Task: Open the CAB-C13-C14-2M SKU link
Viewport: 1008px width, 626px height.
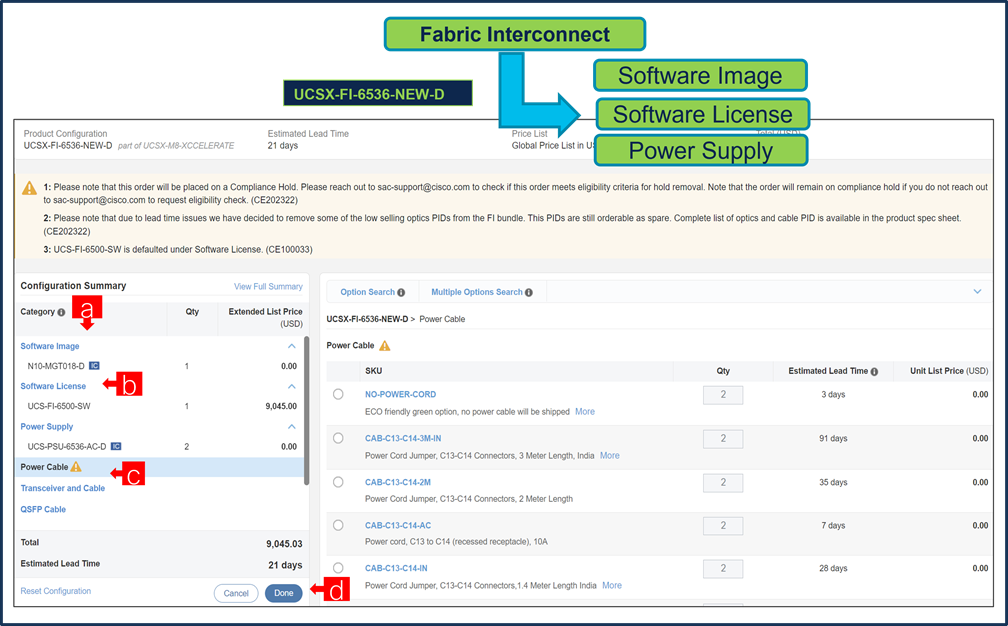Action: pos(398,482)
